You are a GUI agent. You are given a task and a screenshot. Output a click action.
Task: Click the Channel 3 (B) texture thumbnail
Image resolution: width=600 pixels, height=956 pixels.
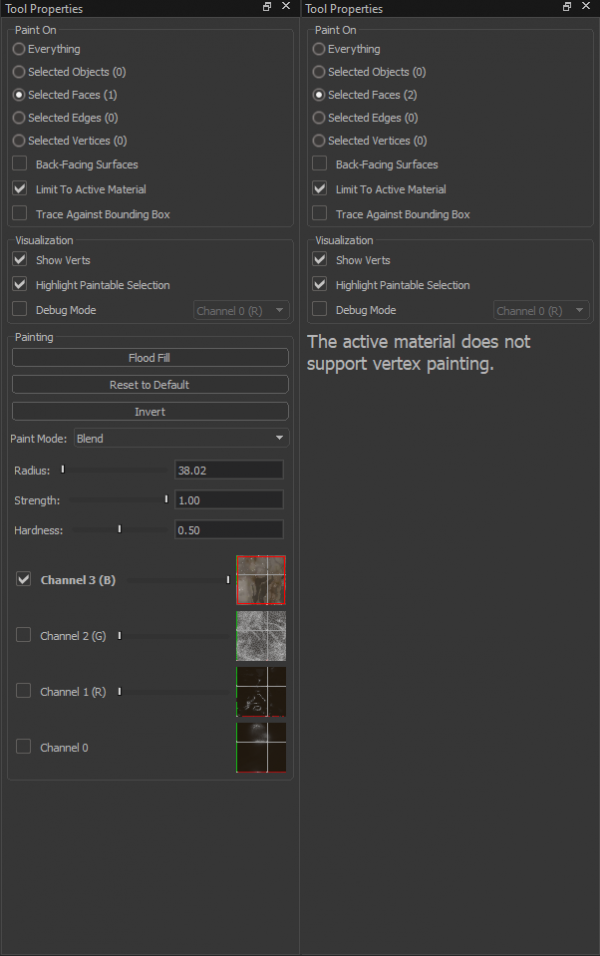(x=261, y=580)
